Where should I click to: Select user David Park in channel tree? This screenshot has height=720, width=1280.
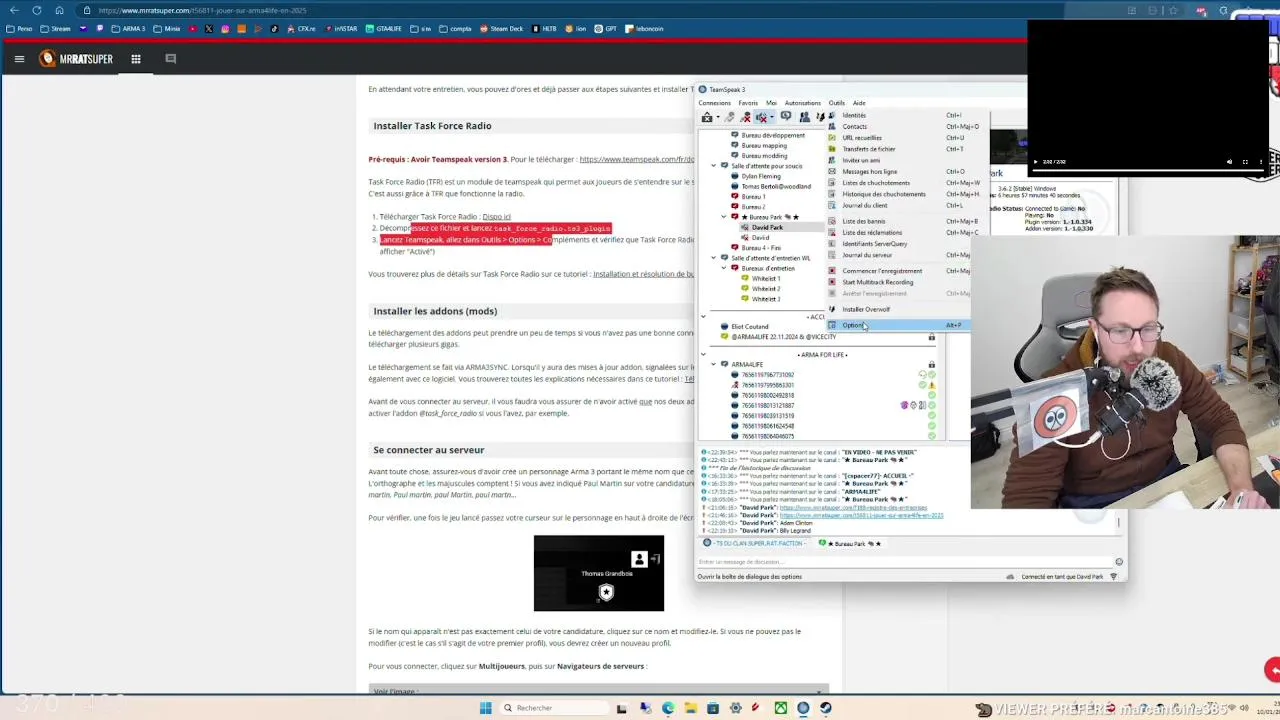[767, 227]
